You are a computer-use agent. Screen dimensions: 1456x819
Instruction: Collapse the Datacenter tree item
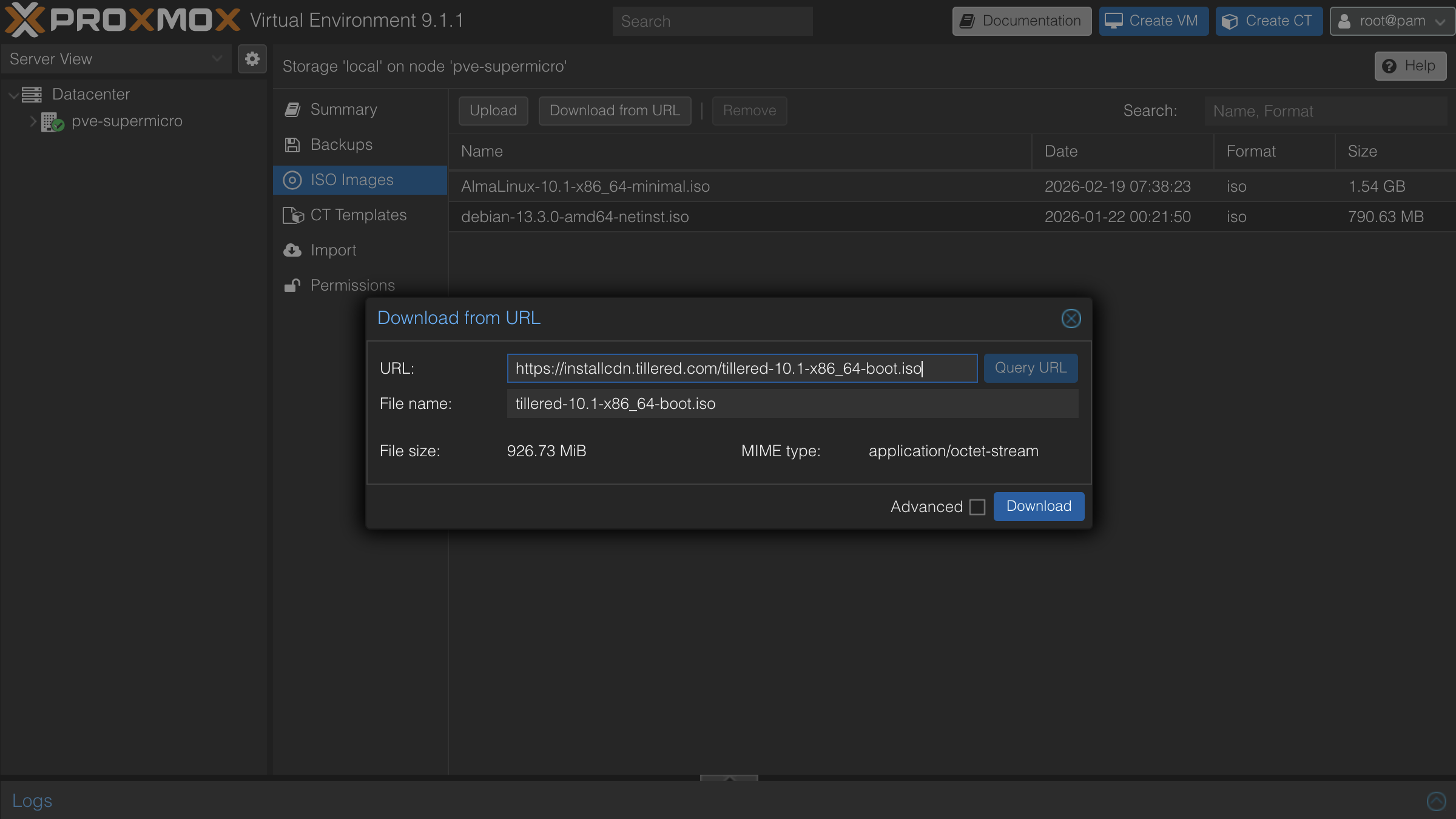coord(12,95)
